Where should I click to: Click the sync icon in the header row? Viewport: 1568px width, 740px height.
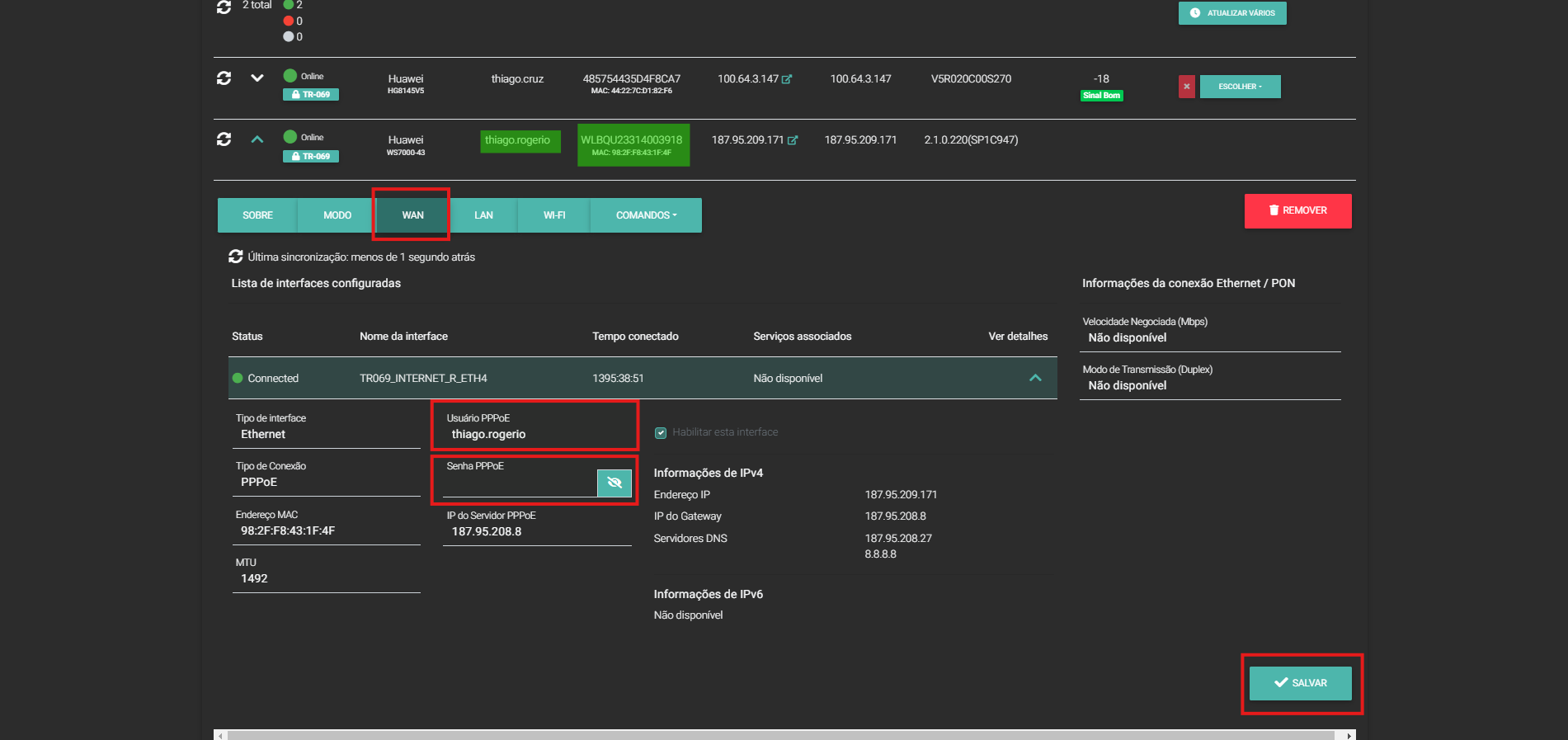pos(224,7)
